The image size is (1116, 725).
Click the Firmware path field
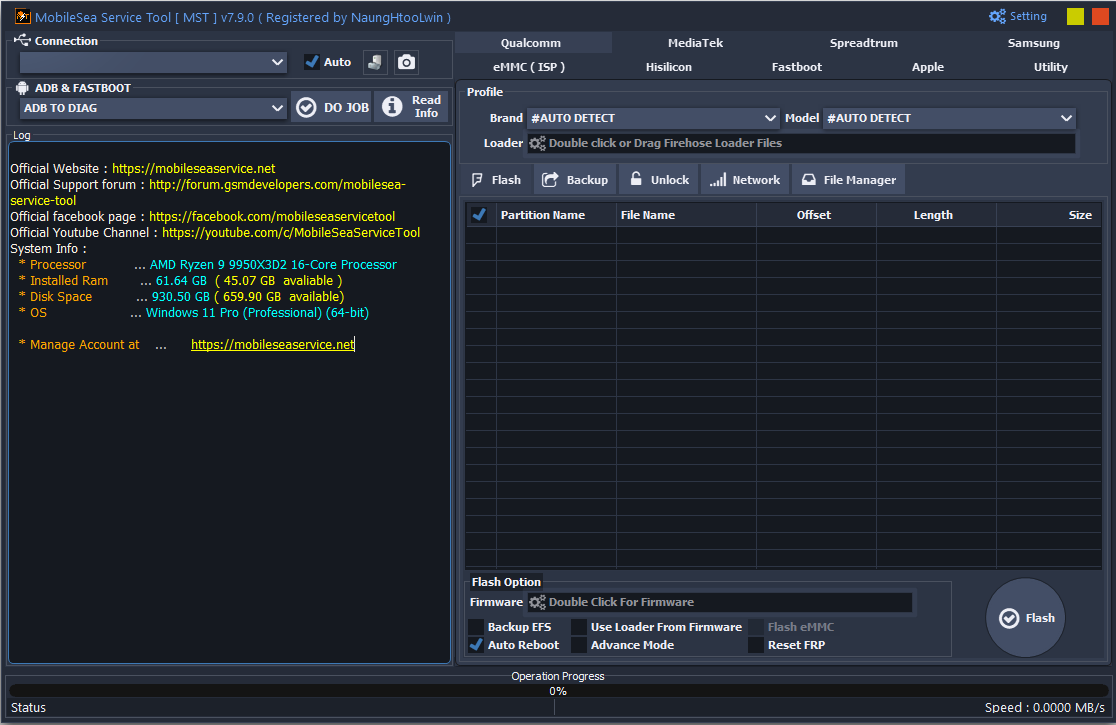pos(720,603)
